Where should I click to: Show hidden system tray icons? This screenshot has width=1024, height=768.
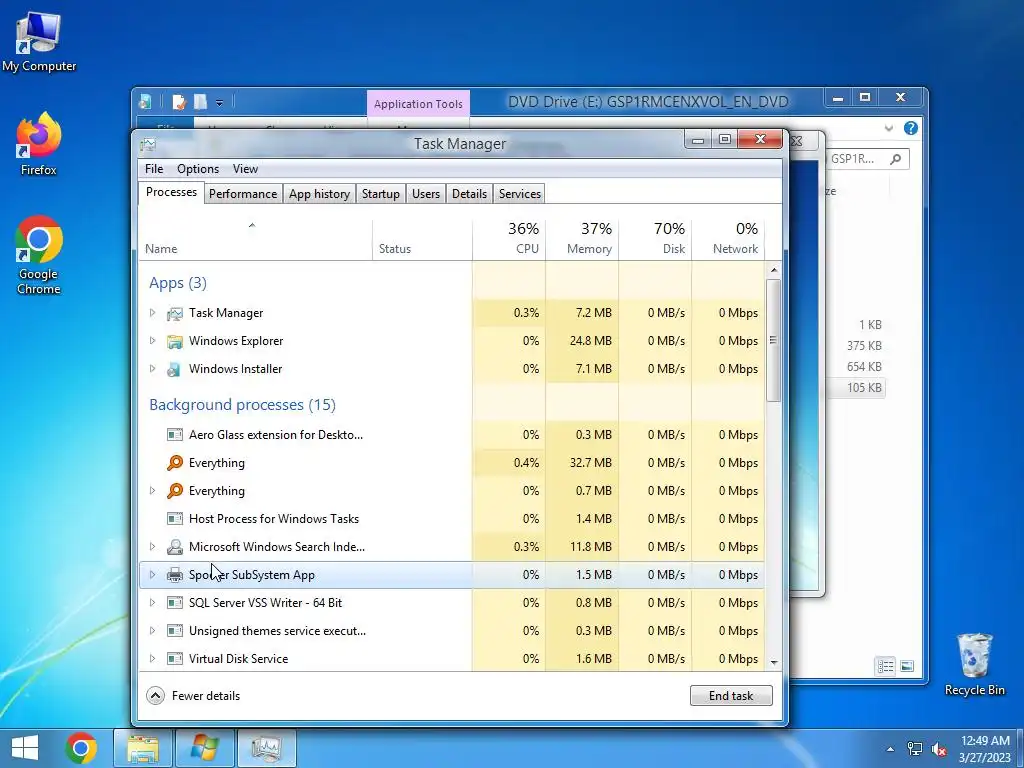[890, 749]
